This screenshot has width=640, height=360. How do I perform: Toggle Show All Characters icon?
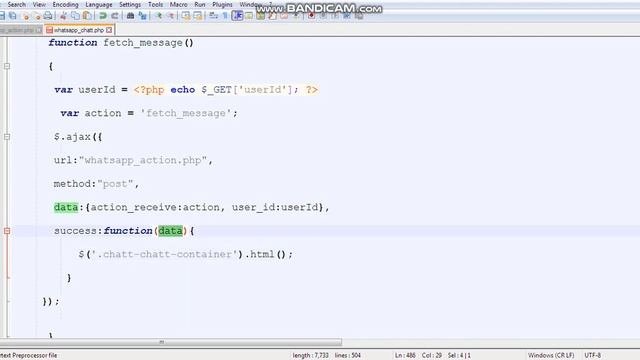225,16
